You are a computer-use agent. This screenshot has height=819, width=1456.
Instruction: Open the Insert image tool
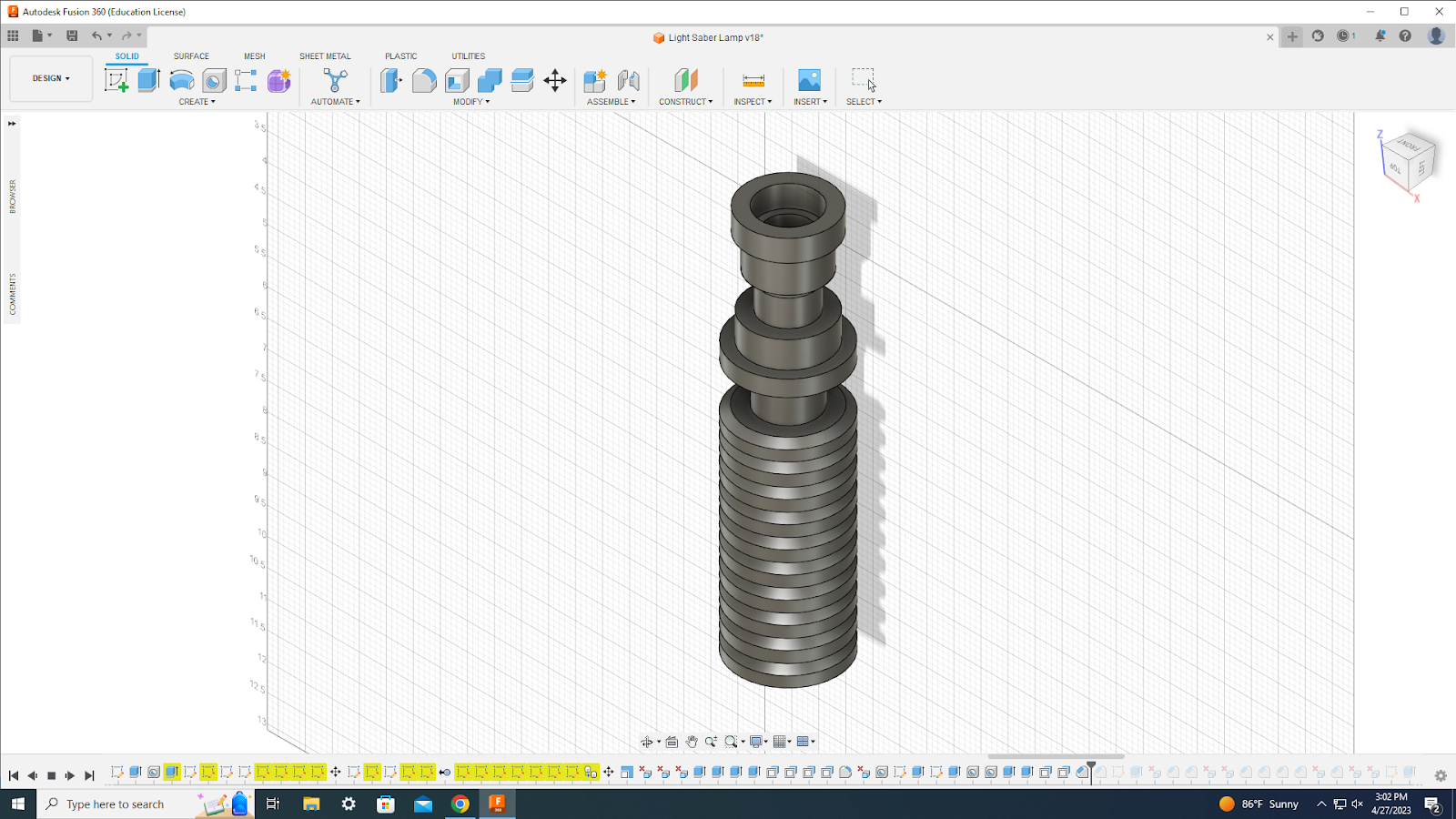click(809, 80)
